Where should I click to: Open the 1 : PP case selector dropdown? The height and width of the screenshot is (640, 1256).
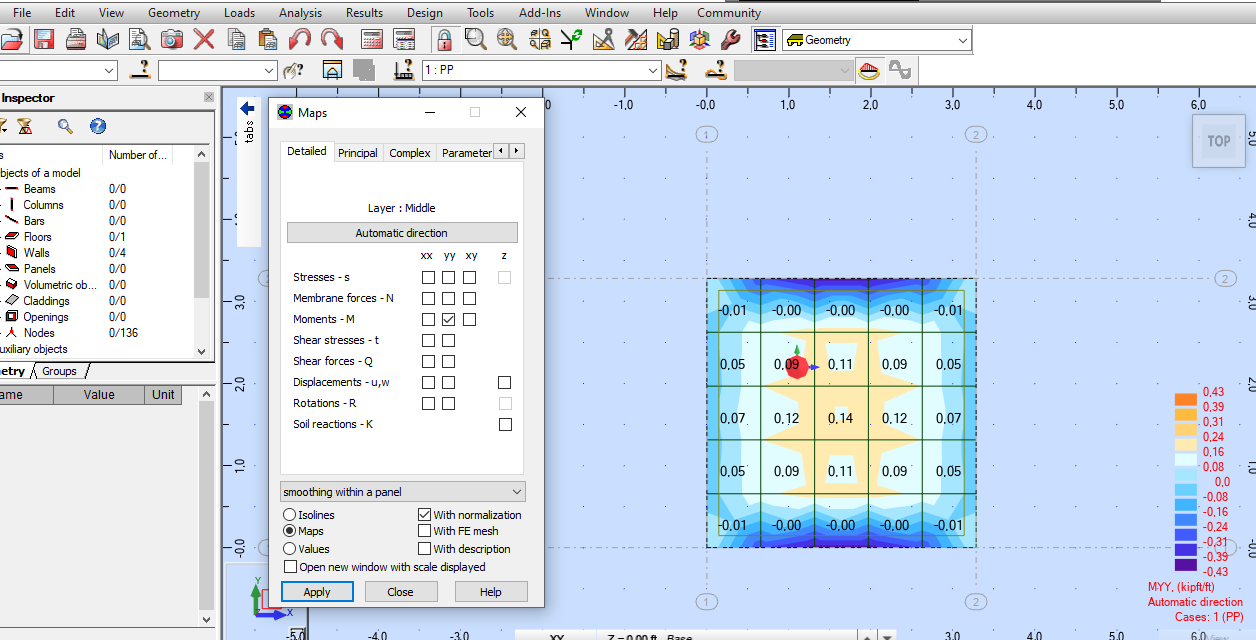[652, 70]
